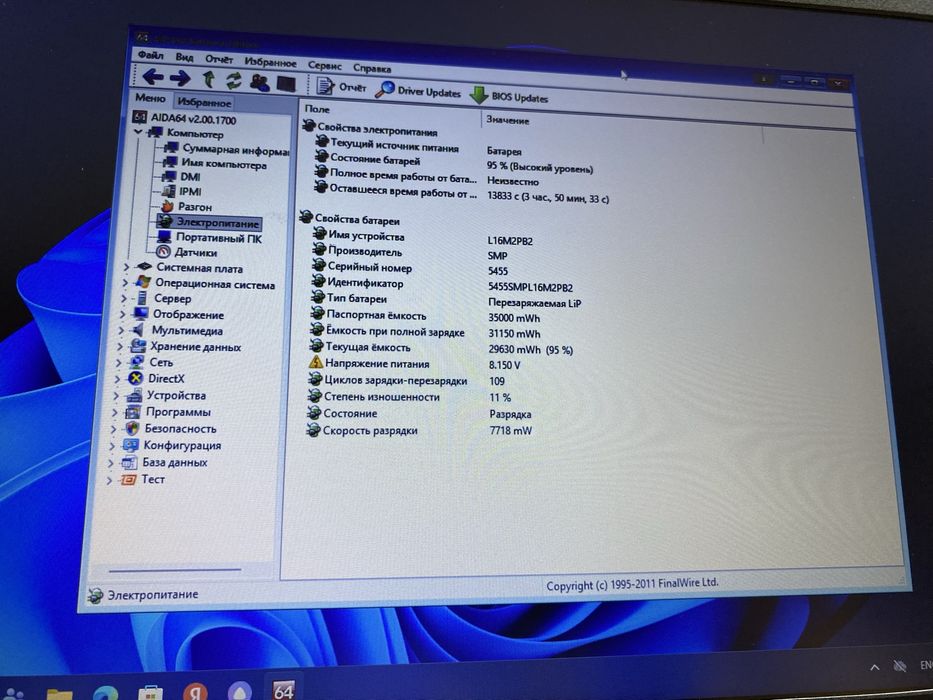Open the users icon in toolbar
Image resolution: width=933 pixels, height=700 pixels.
click(x=259, y=82)
